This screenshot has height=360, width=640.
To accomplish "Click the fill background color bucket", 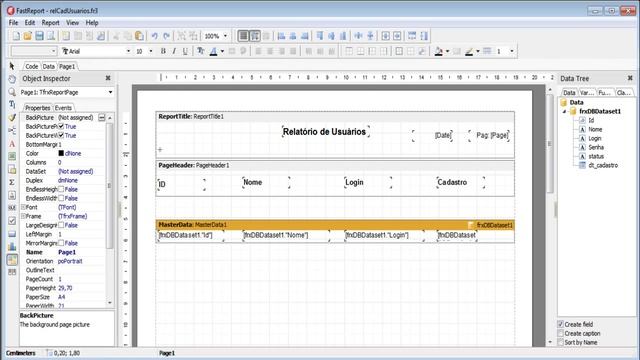I will pyautogui.click(x=439, y=51).
